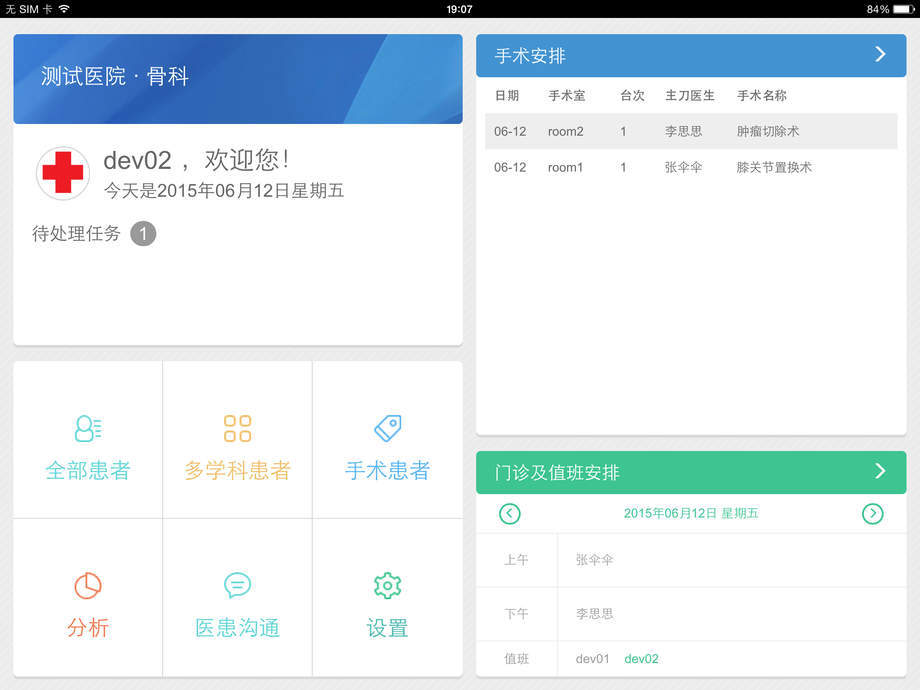Tap today's date line 今天是2015年06月12日星期五
This screenshot has width=920, height=690.
[x=224, y=191]
